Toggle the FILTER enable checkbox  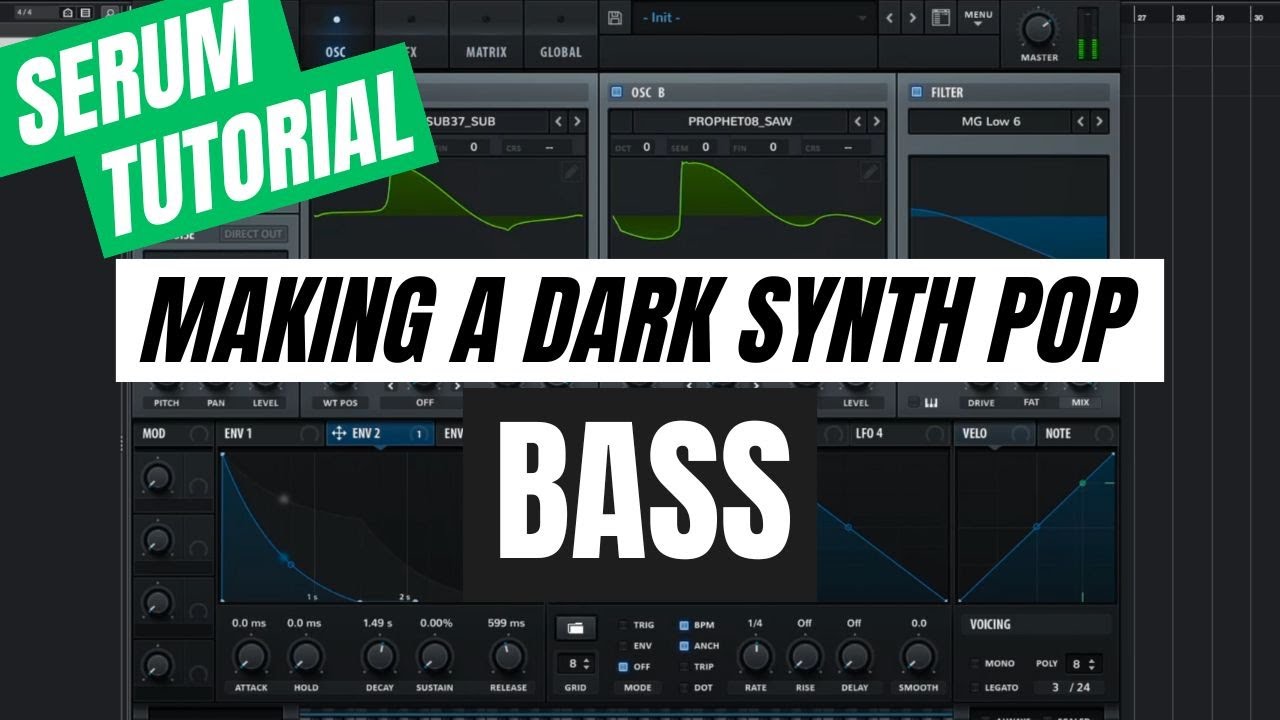[916, 92]
